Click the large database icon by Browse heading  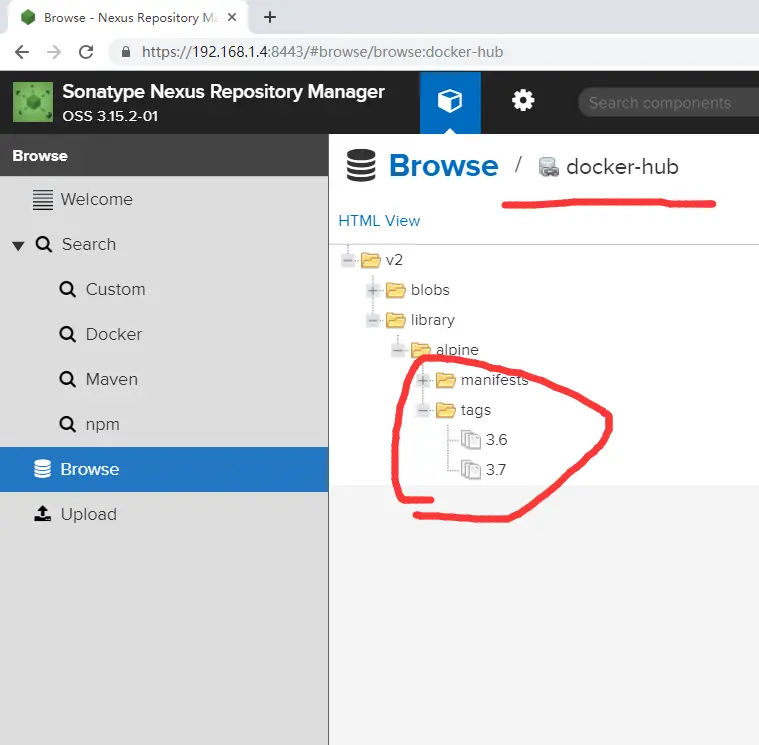(361, 166)
